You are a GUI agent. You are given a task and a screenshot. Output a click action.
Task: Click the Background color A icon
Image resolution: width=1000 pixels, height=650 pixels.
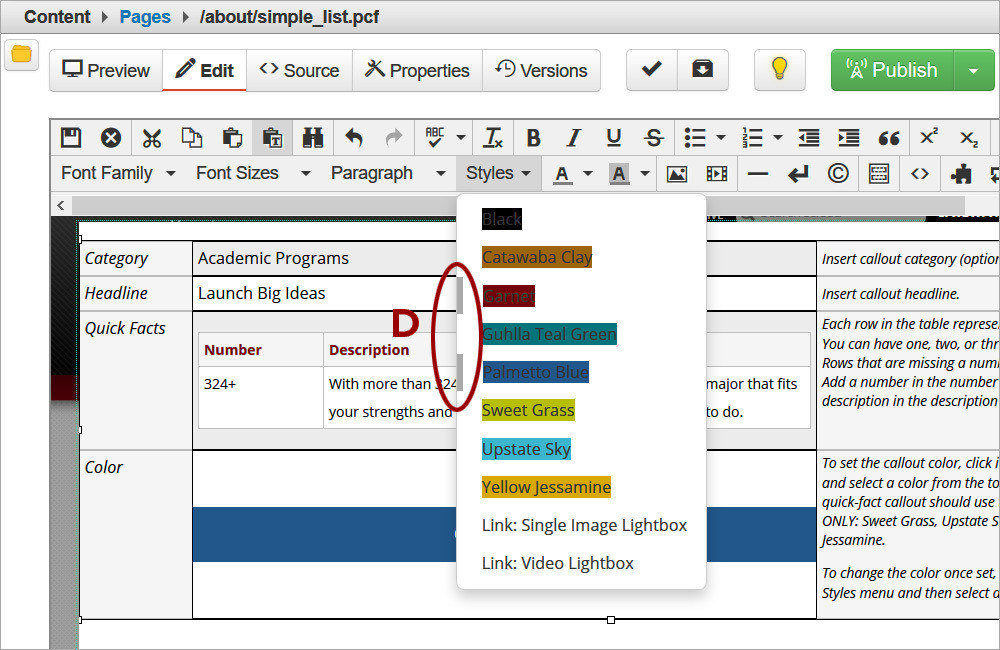(x=619, y=174)
